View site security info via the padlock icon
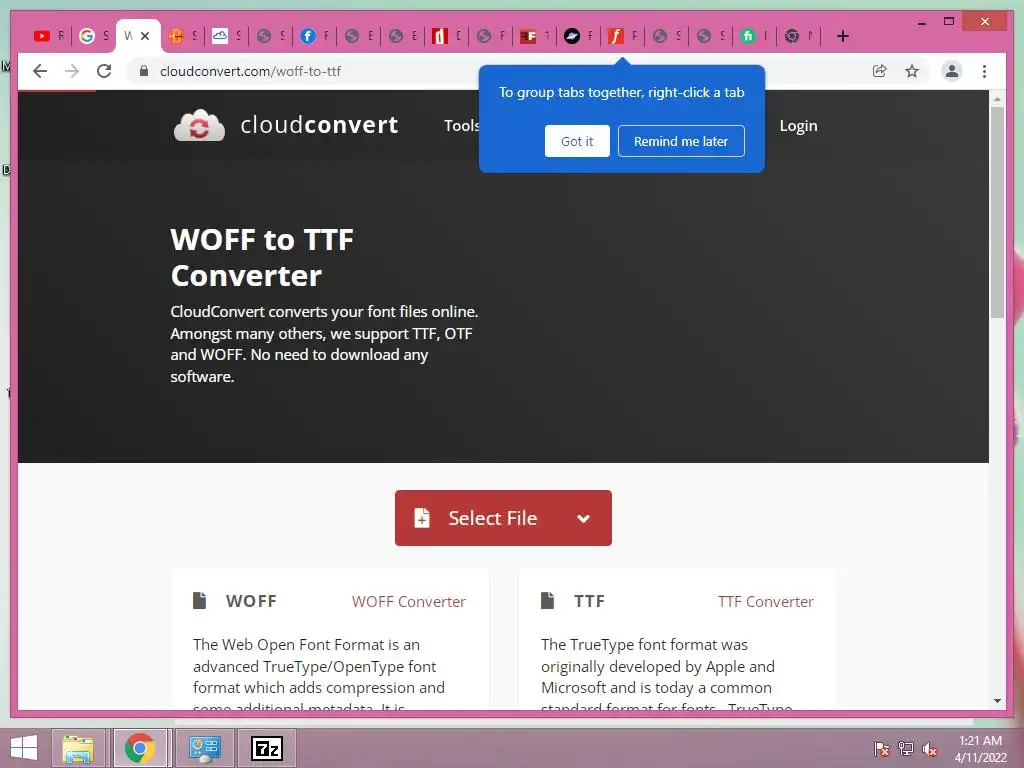 coord(144,71)
